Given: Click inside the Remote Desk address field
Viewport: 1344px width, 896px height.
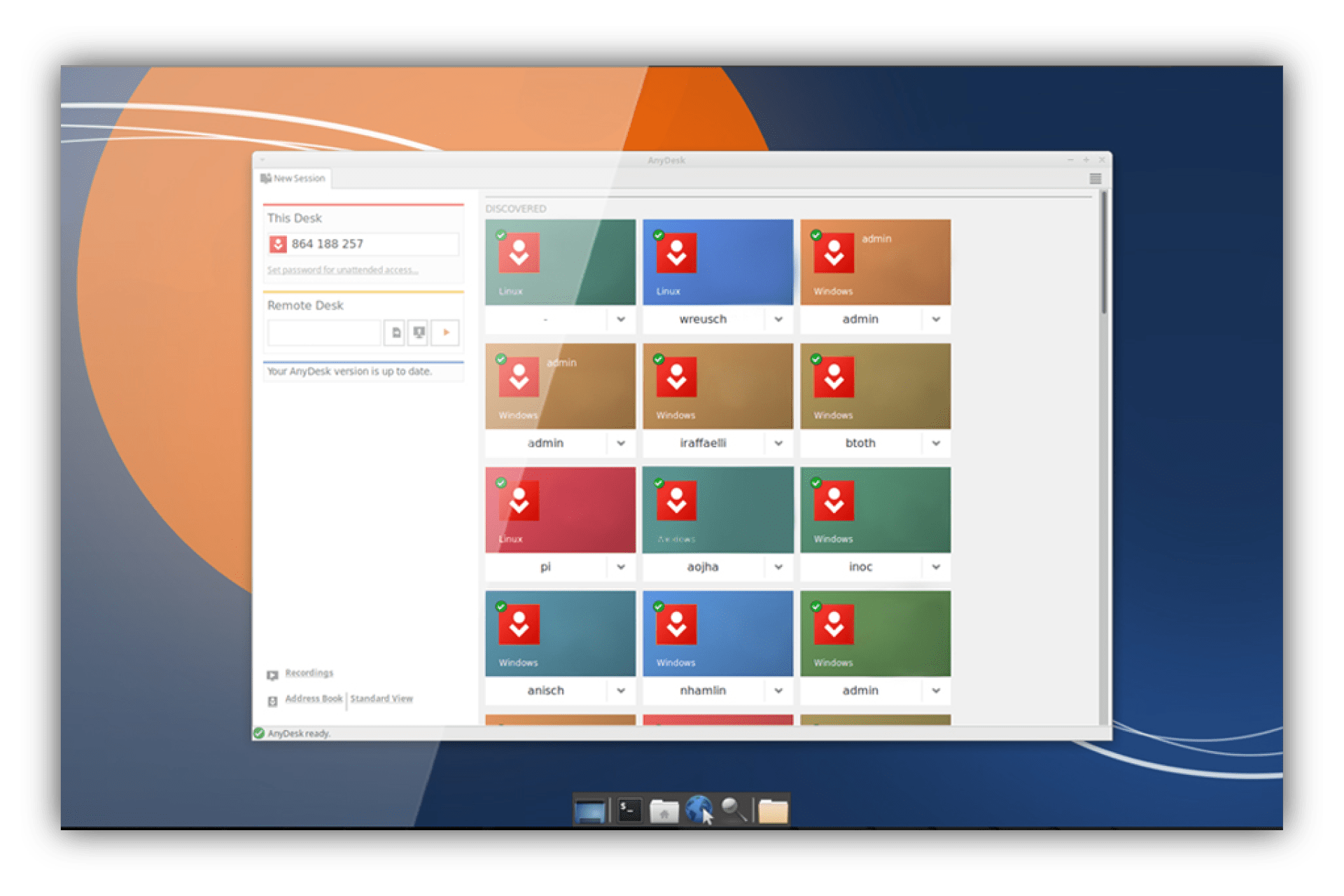Looking at the screenshot, I should coord(323,332).
